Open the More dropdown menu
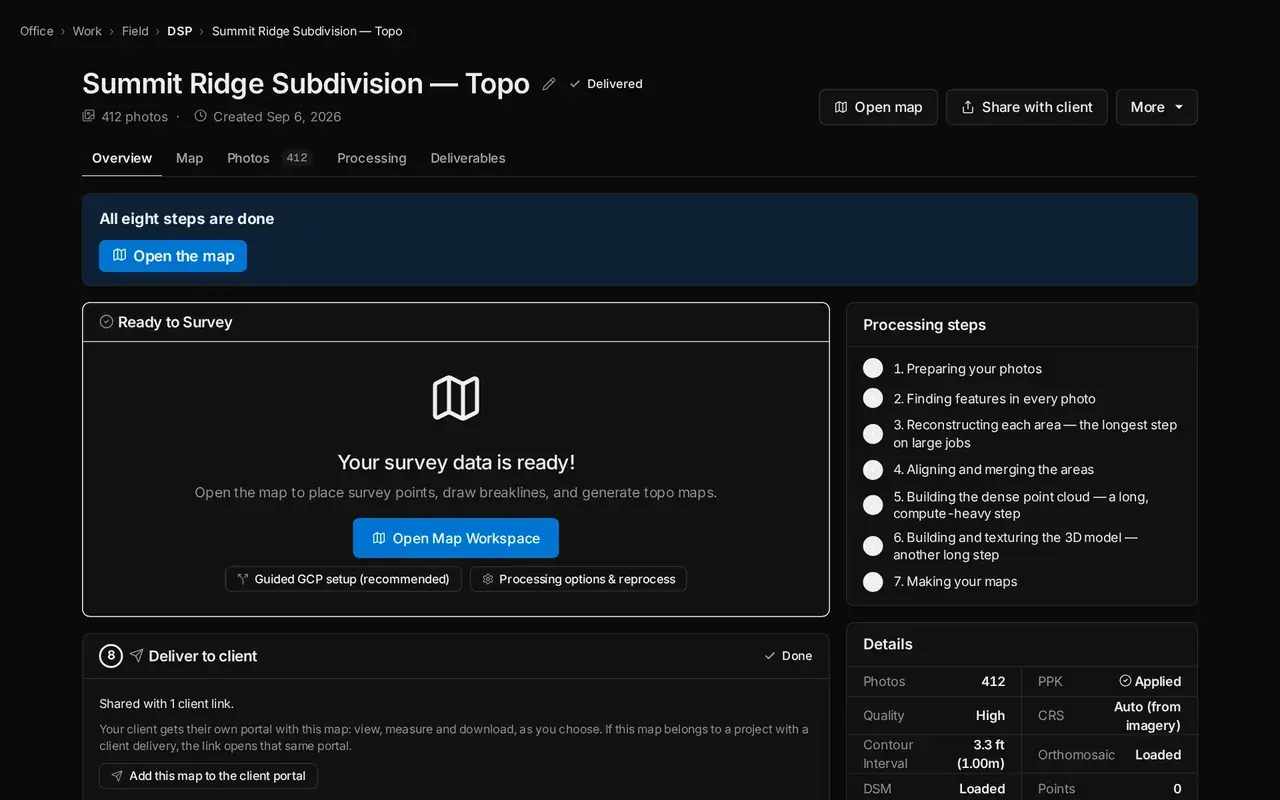Screen dimensions: 1280x800 click(1157, 107)
